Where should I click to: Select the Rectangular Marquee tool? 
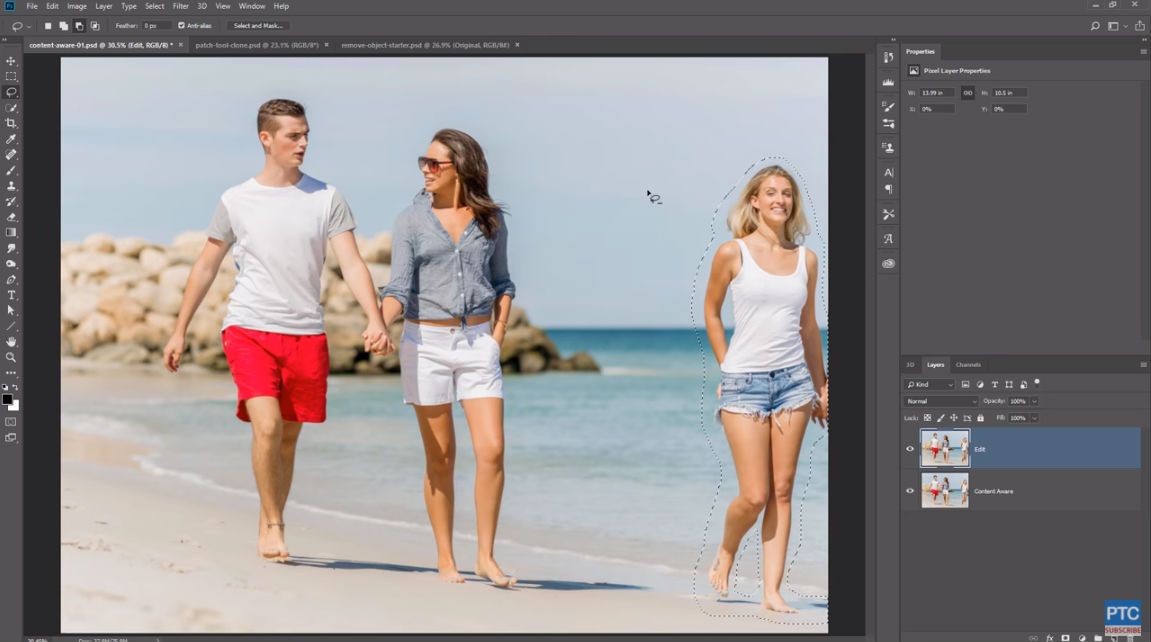11,76
